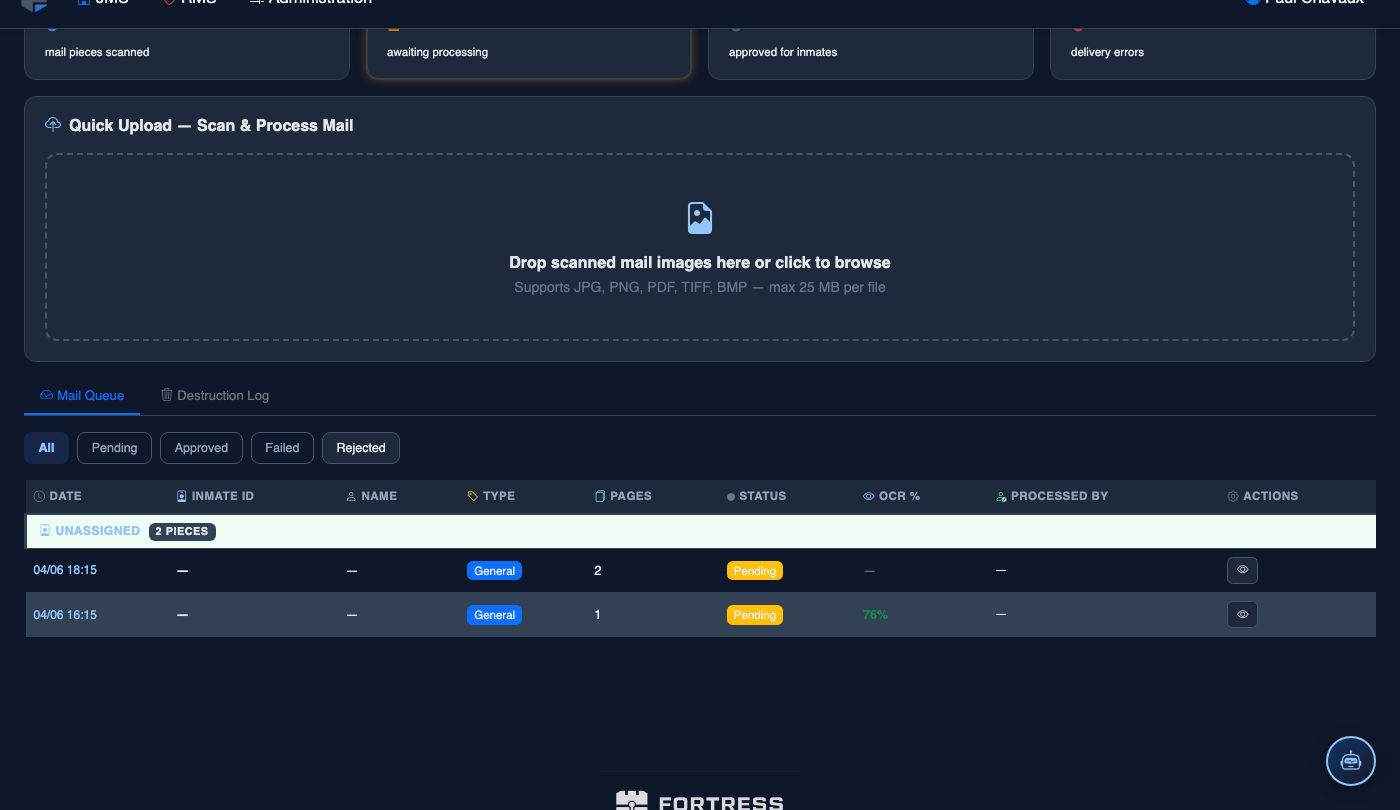1400x810 pixels.
Task: View the 04/06 16:15 mail piece via eye button
Action: (x=1242, y=614)
